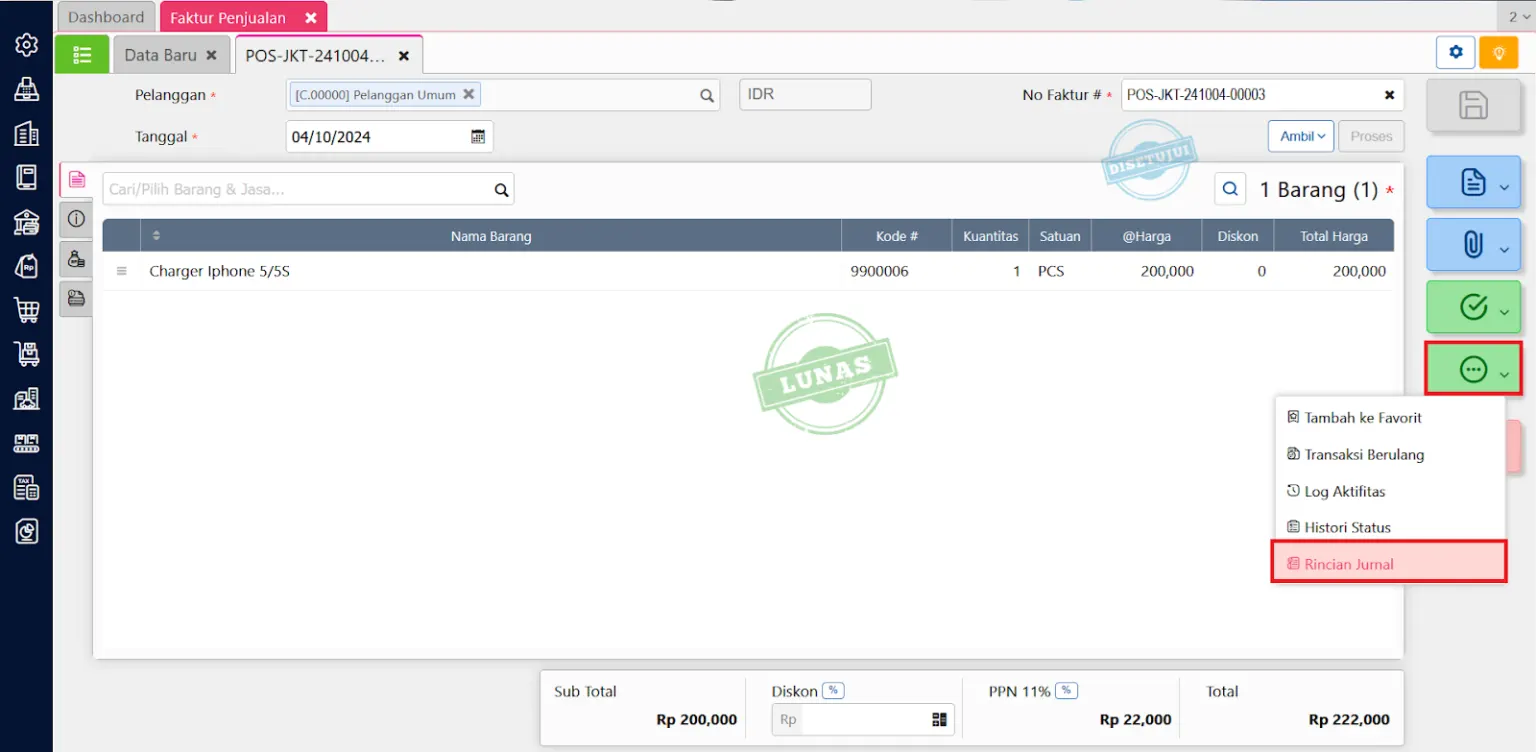Choose Log Aktifitas menu entry
This screenshot has width=1536, height=752.
(1344, 491)
